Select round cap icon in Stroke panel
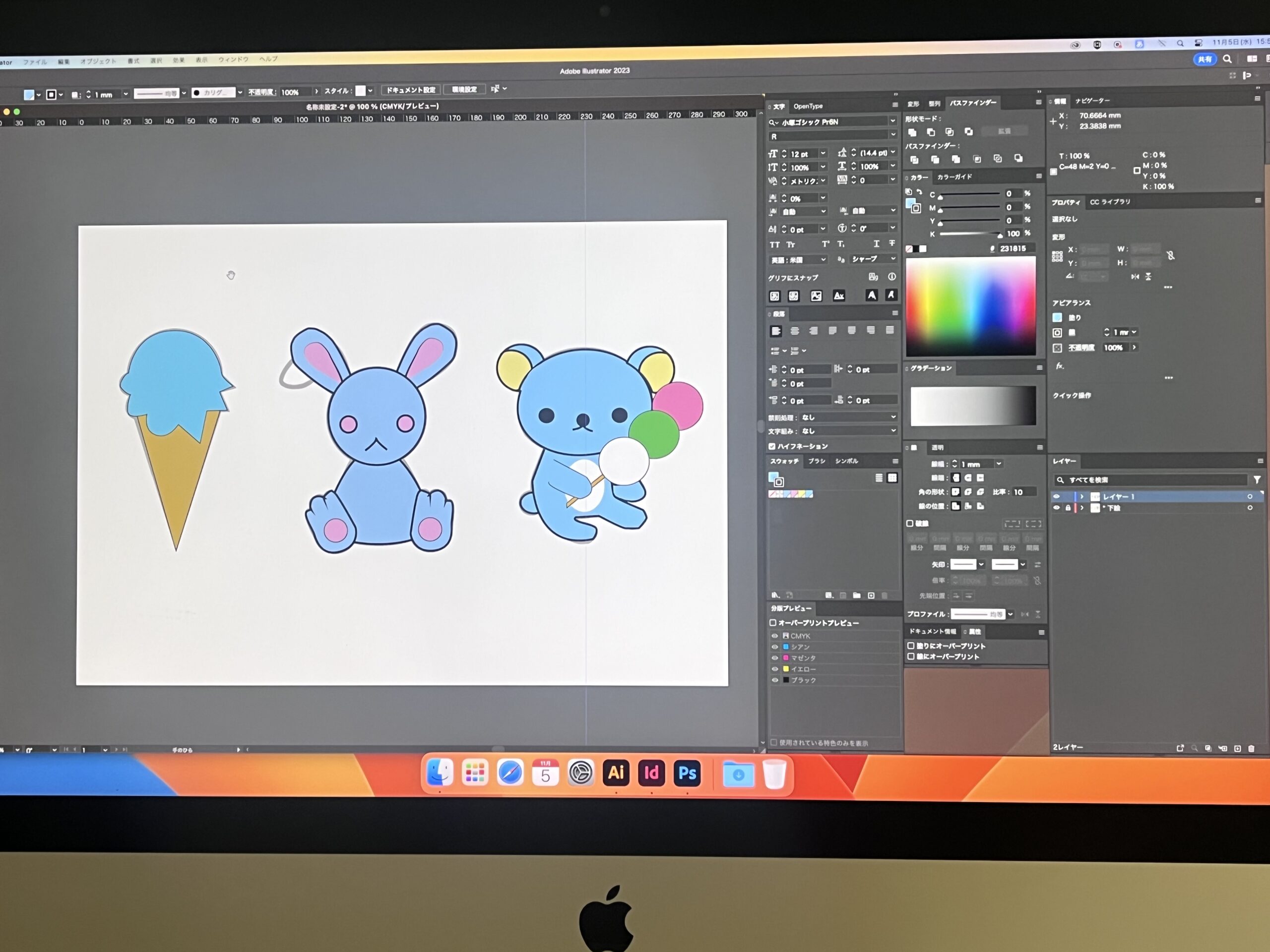Viewport: 1270px width, 952px height. pyautogui.click(x=968, y=477)
